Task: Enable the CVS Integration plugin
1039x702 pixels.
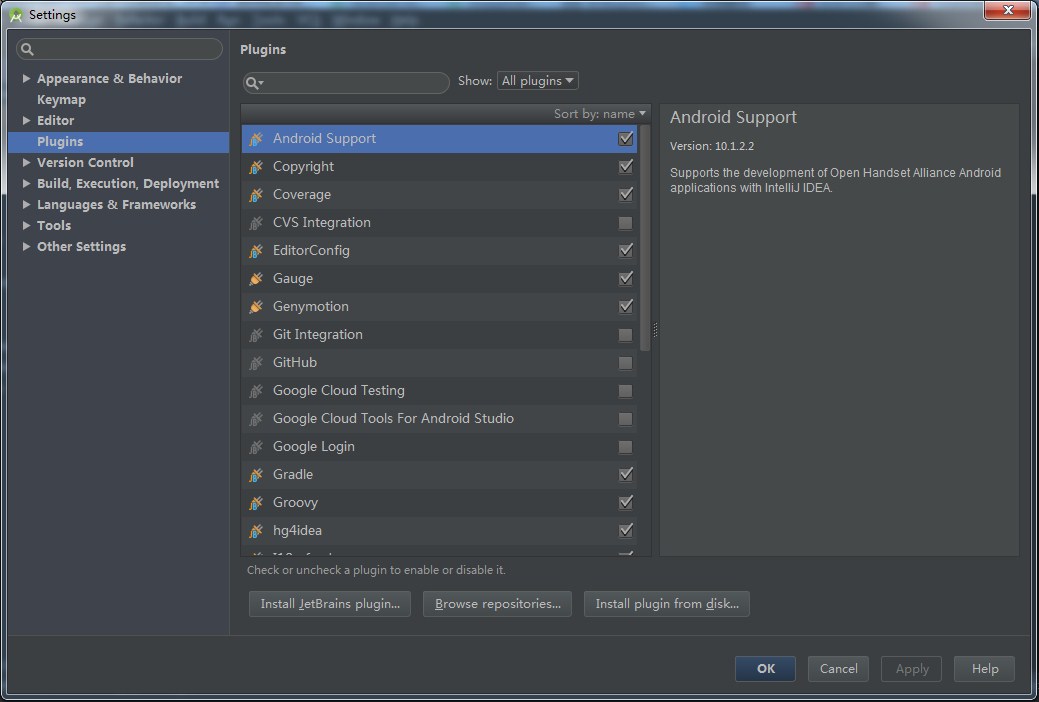Action: 626,223
